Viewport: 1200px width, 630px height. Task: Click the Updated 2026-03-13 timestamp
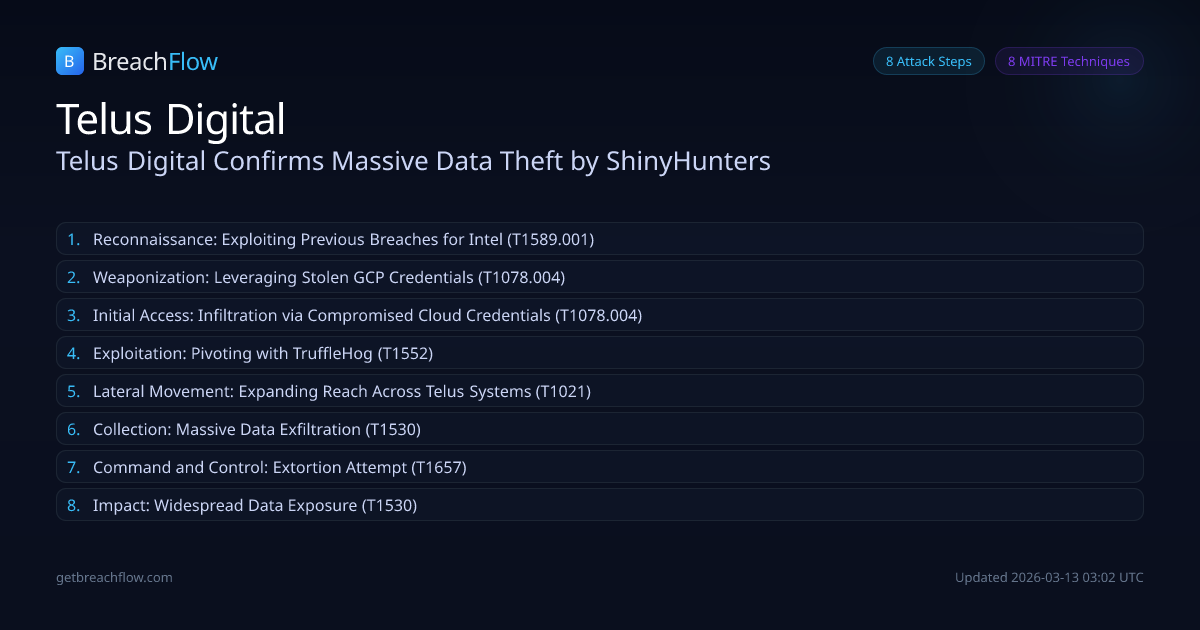click(1049, 577)
